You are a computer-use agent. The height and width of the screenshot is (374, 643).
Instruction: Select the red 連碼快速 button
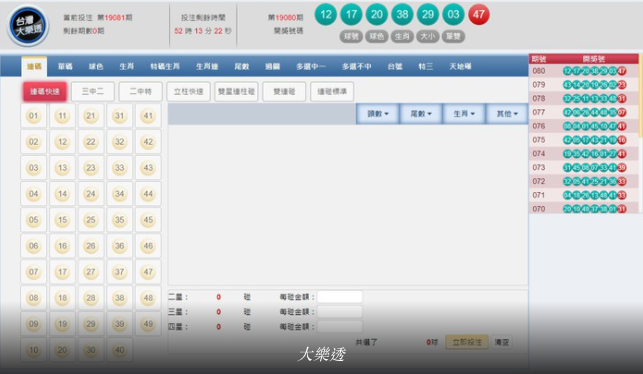(x=45, y=91)
